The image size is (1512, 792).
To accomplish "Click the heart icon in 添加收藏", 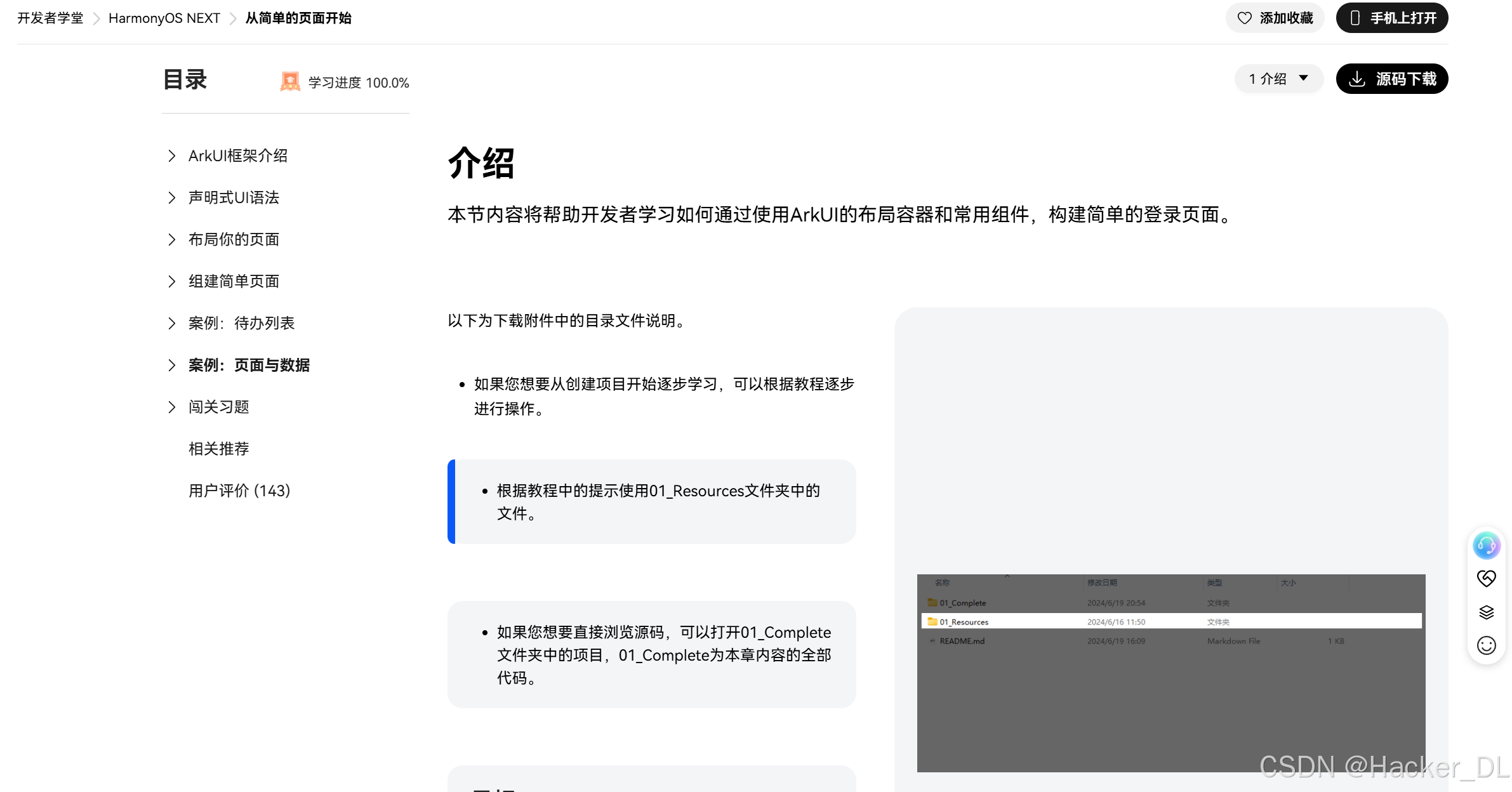I will [1245, 18].
